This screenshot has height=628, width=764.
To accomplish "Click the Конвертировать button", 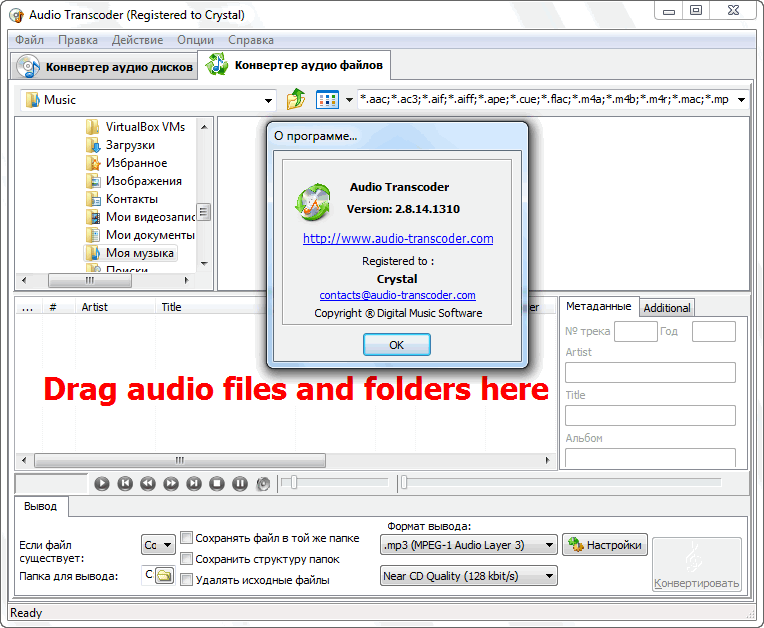I will 697,565.
